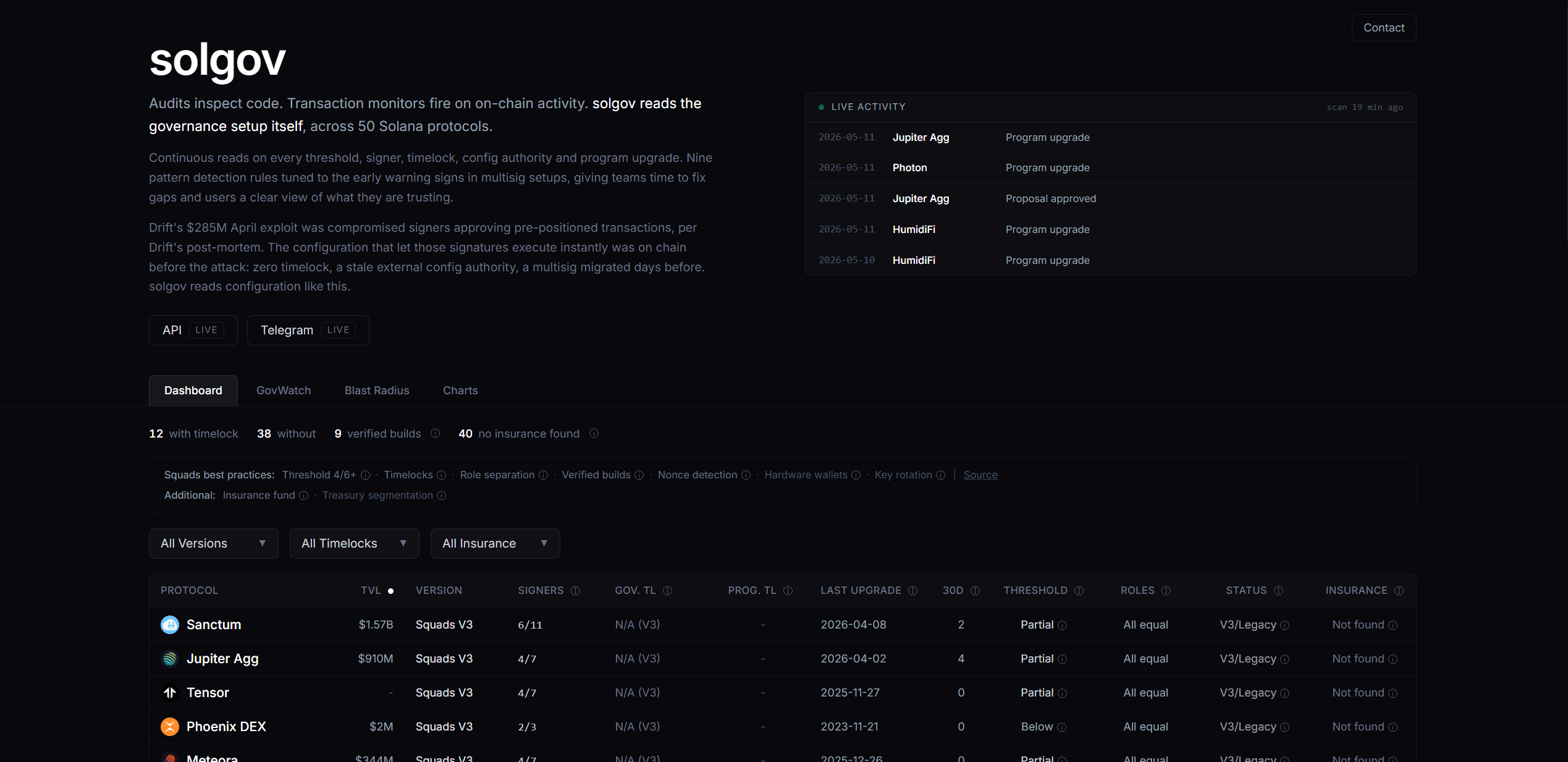Click the PROTOCOL column header
1568x762 pixels.
tap(189, 590)
